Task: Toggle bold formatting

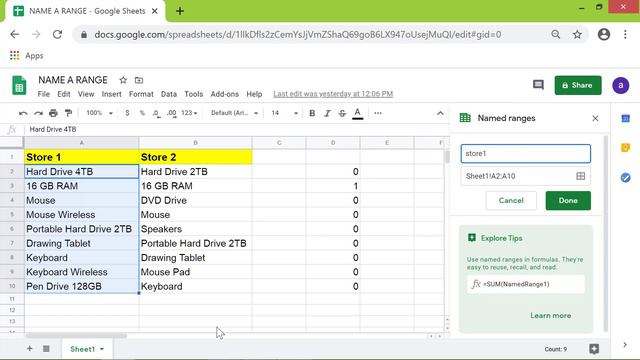Action: (x=312, y=113)
